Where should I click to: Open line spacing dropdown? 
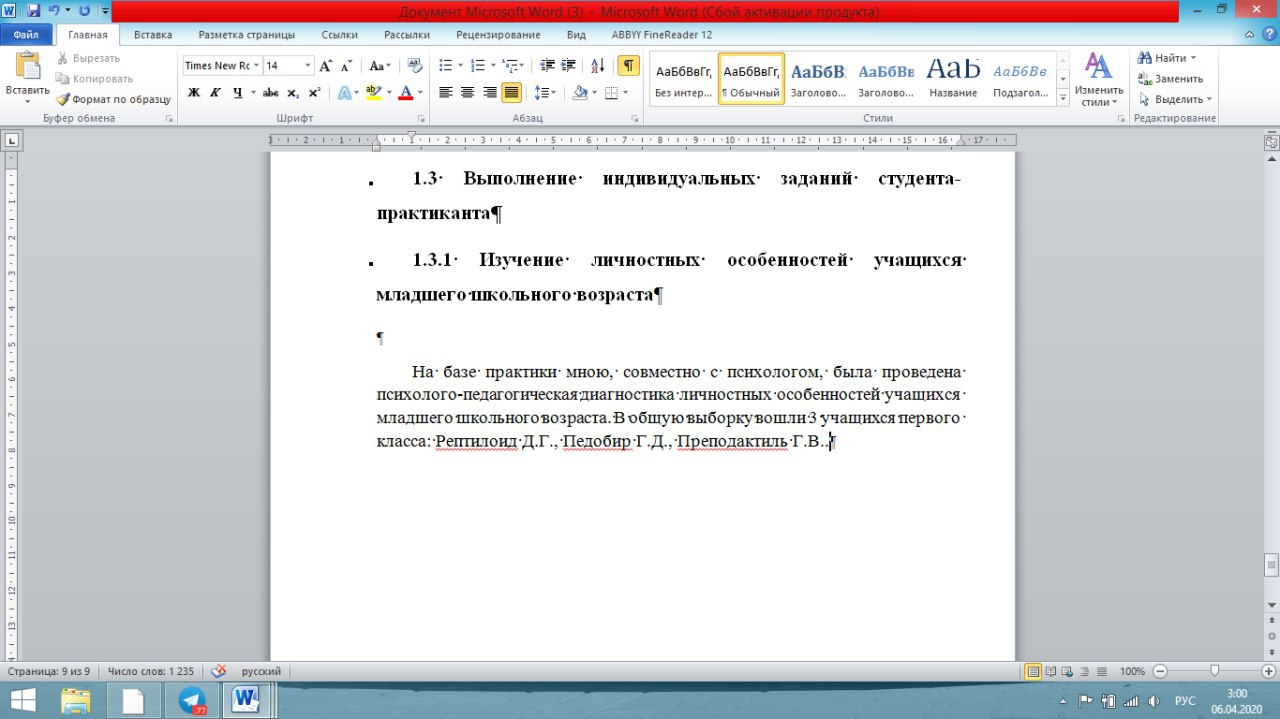point(545,93)
